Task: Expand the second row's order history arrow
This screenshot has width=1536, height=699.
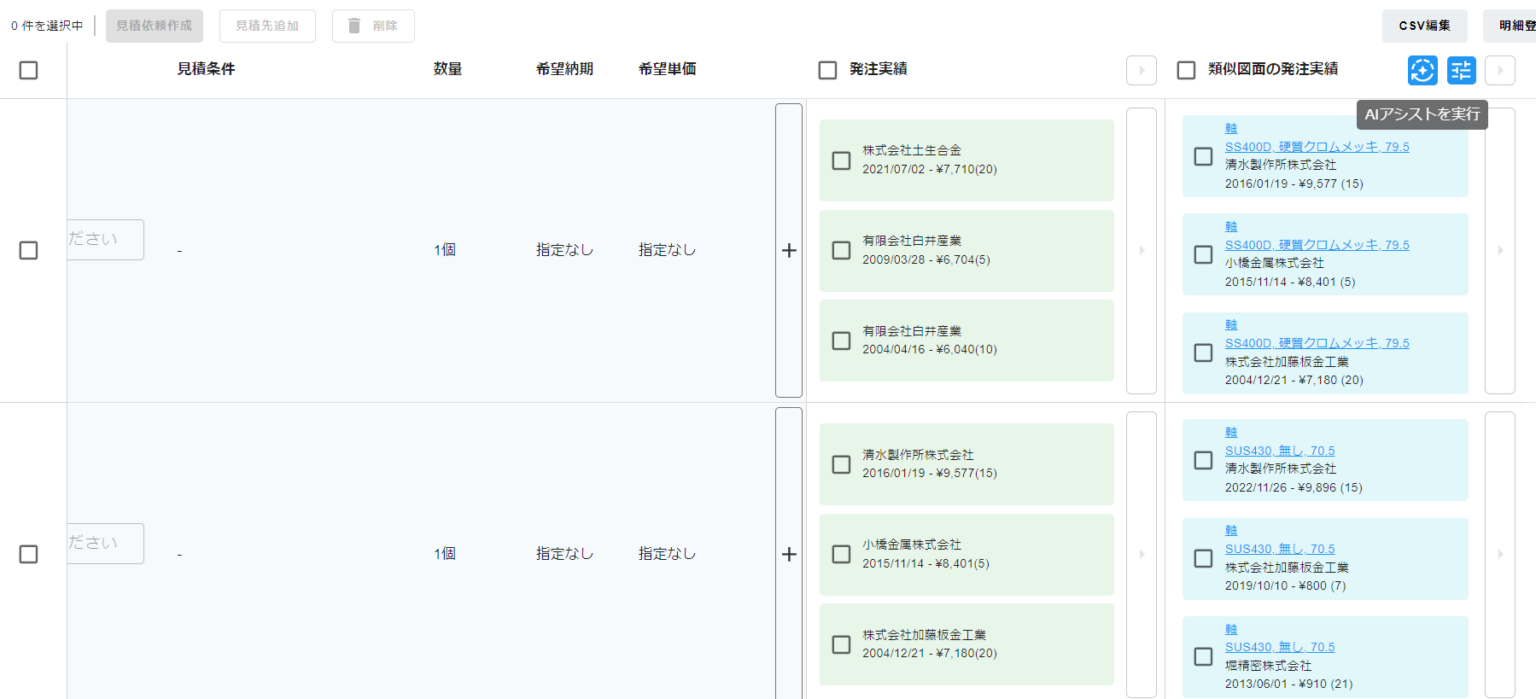Action: (x=1141, y=554)
